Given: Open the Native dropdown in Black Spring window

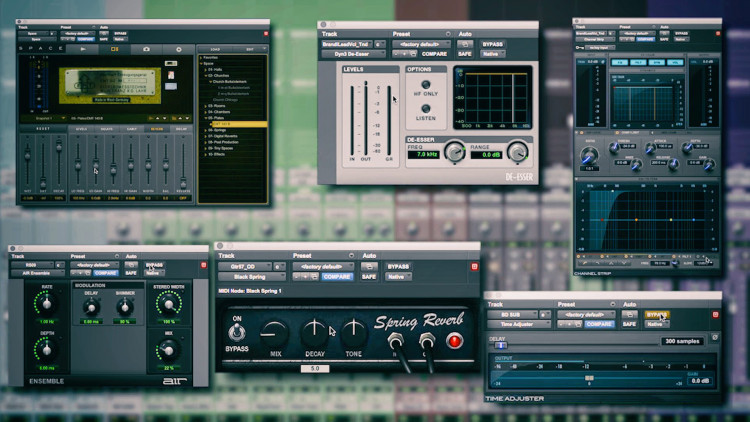Looking at the screenshot, I should 397,277.
